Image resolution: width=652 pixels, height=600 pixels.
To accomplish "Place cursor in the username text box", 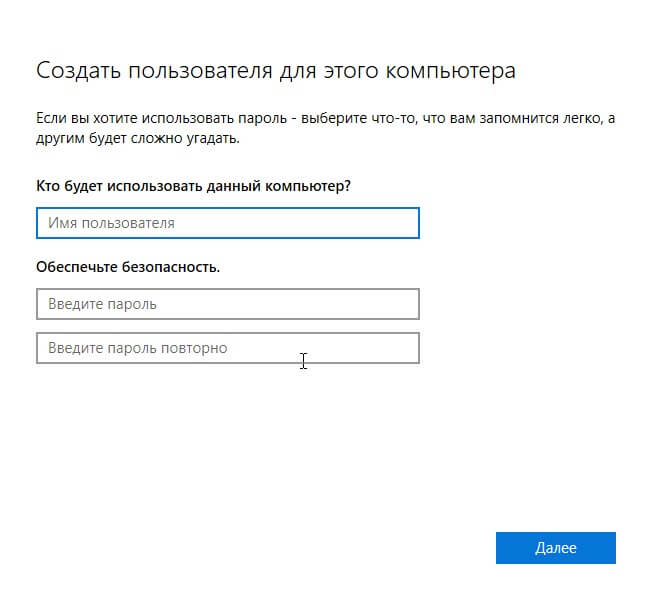I will pos(228,223).
